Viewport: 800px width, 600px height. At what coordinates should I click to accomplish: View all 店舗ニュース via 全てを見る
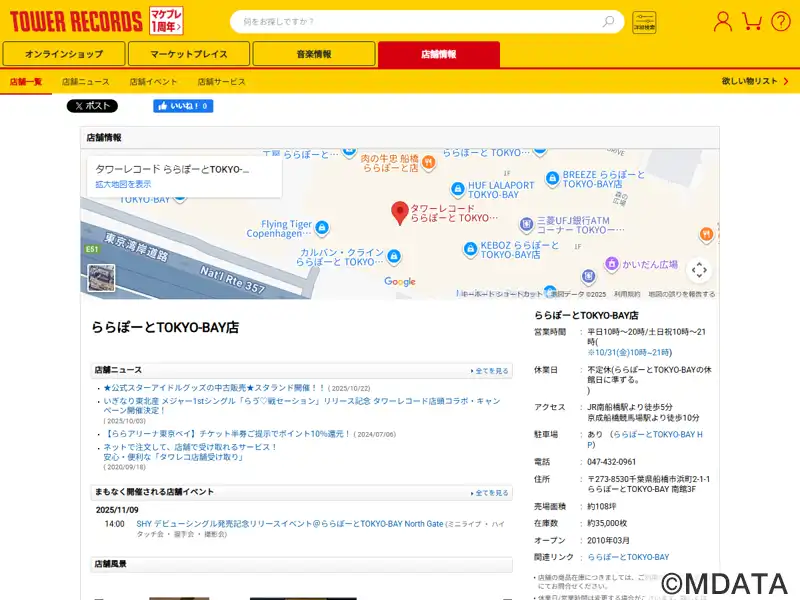point(490,371)
